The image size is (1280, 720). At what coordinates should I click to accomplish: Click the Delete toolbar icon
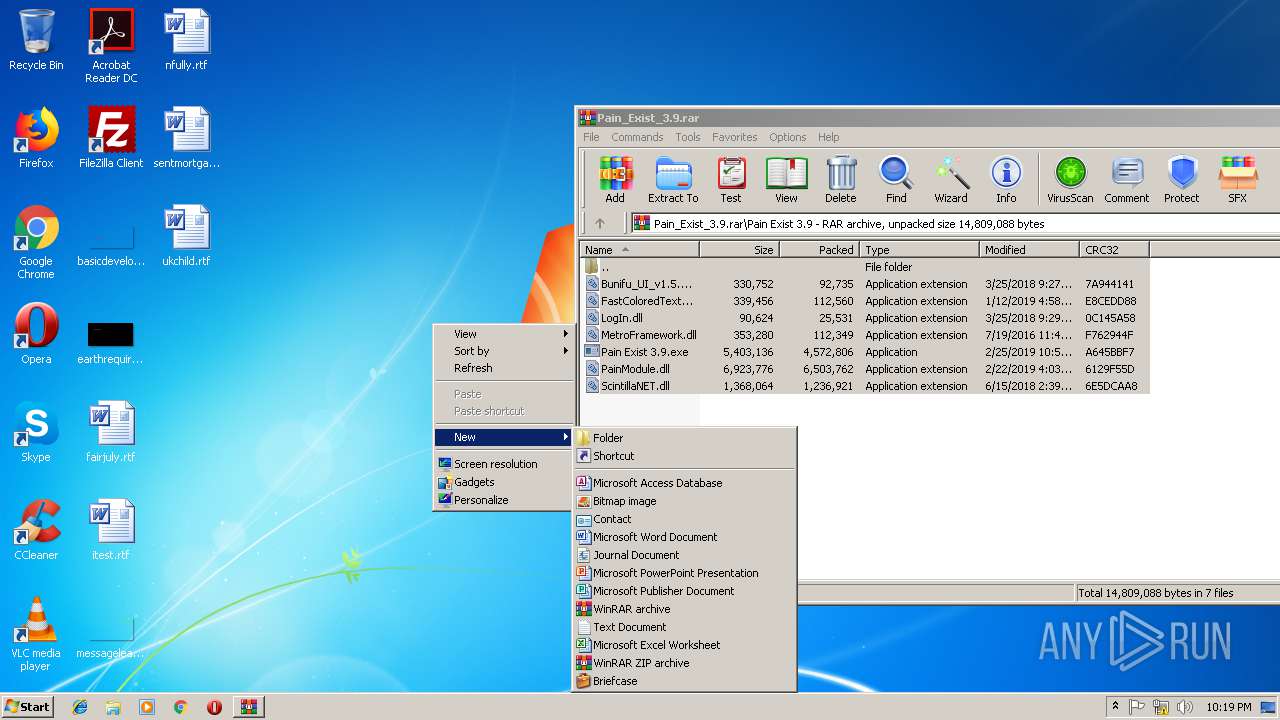coord(841,180)
